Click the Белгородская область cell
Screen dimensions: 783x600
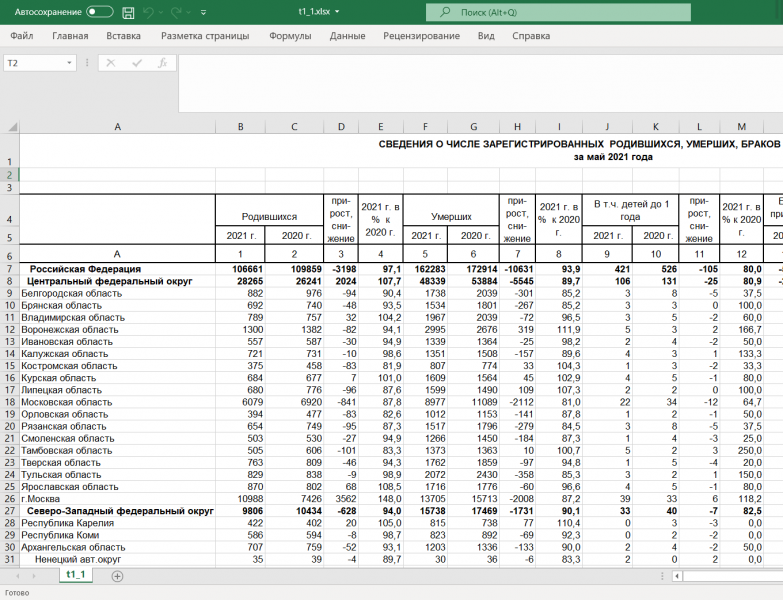117,294
